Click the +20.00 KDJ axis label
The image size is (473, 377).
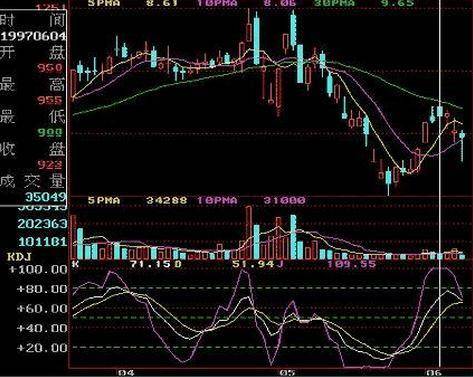tap(42, 348)
